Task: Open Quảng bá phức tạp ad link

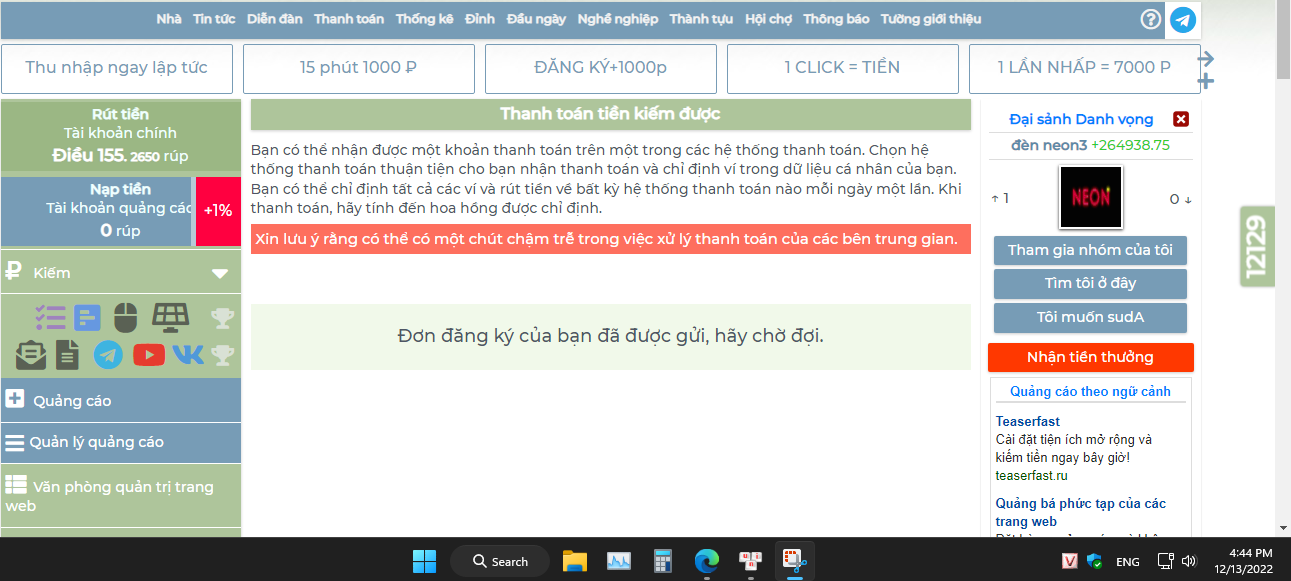Action: point(1081,512)
